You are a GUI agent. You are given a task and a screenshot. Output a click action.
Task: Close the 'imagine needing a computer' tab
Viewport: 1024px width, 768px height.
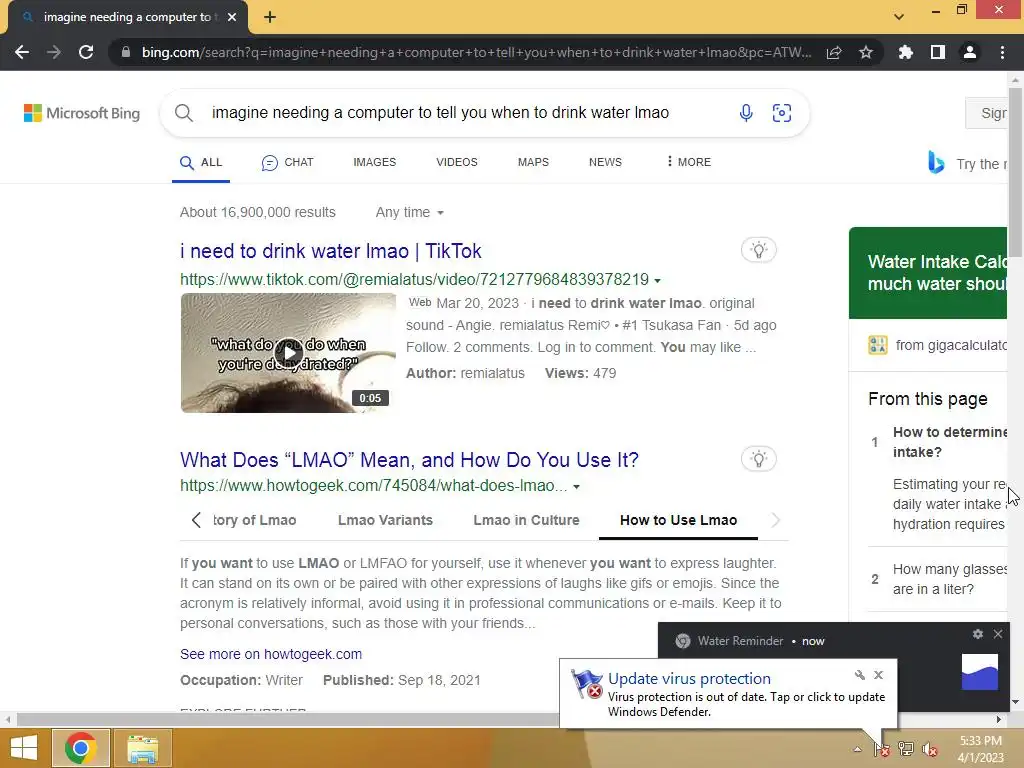click(x=232, y=17)
